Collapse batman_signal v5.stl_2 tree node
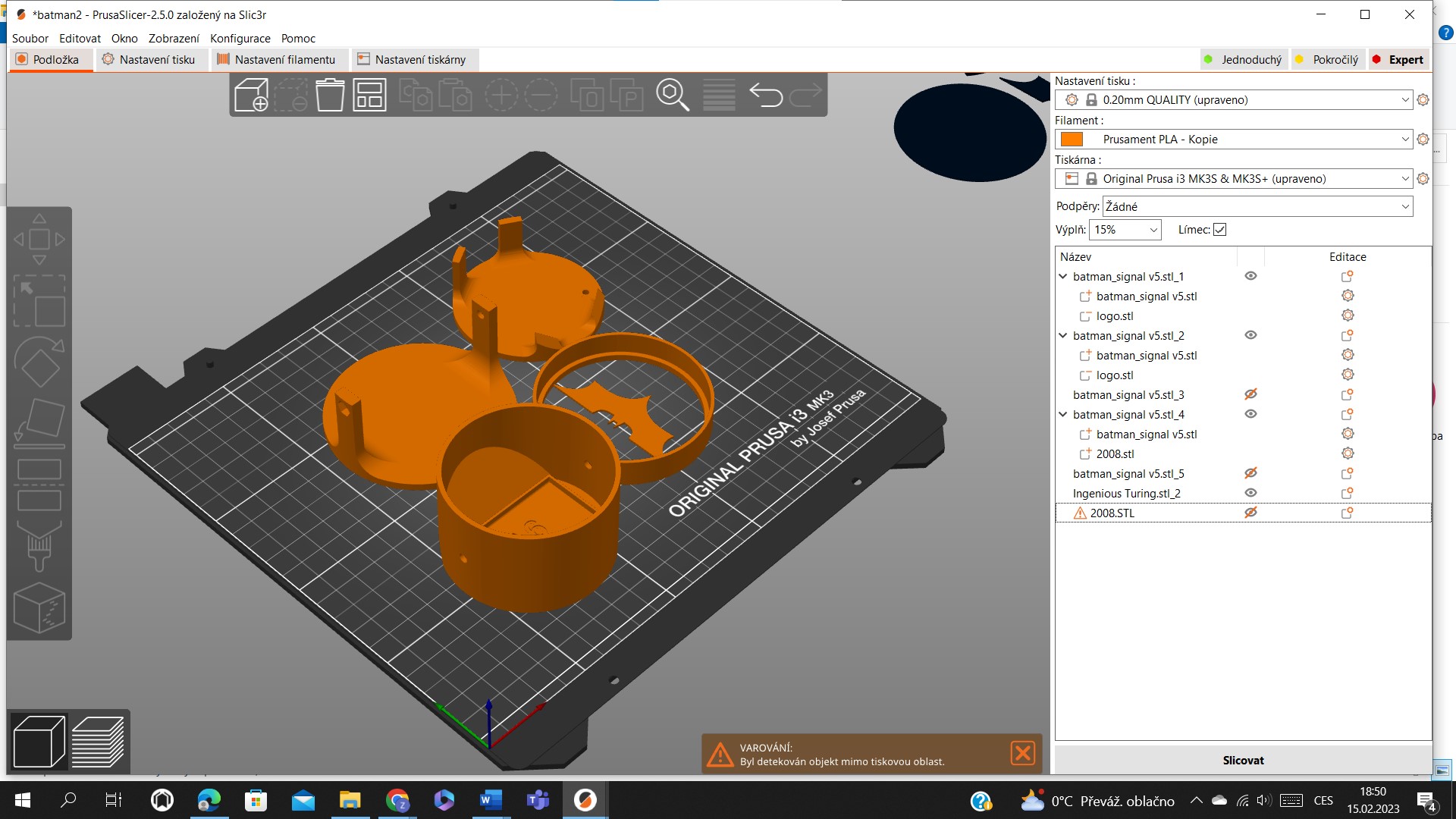 pyautogui.click(x=1063, y=336)
